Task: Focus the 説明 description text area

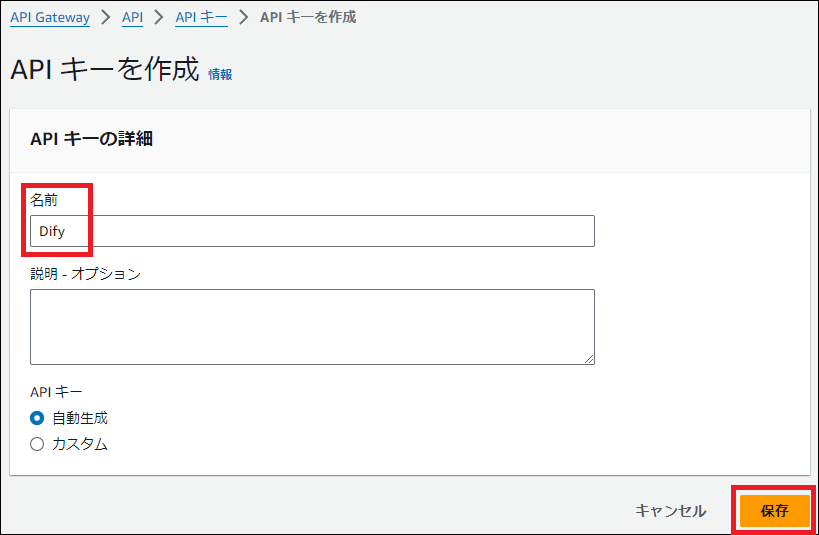Action: [312, 326]
